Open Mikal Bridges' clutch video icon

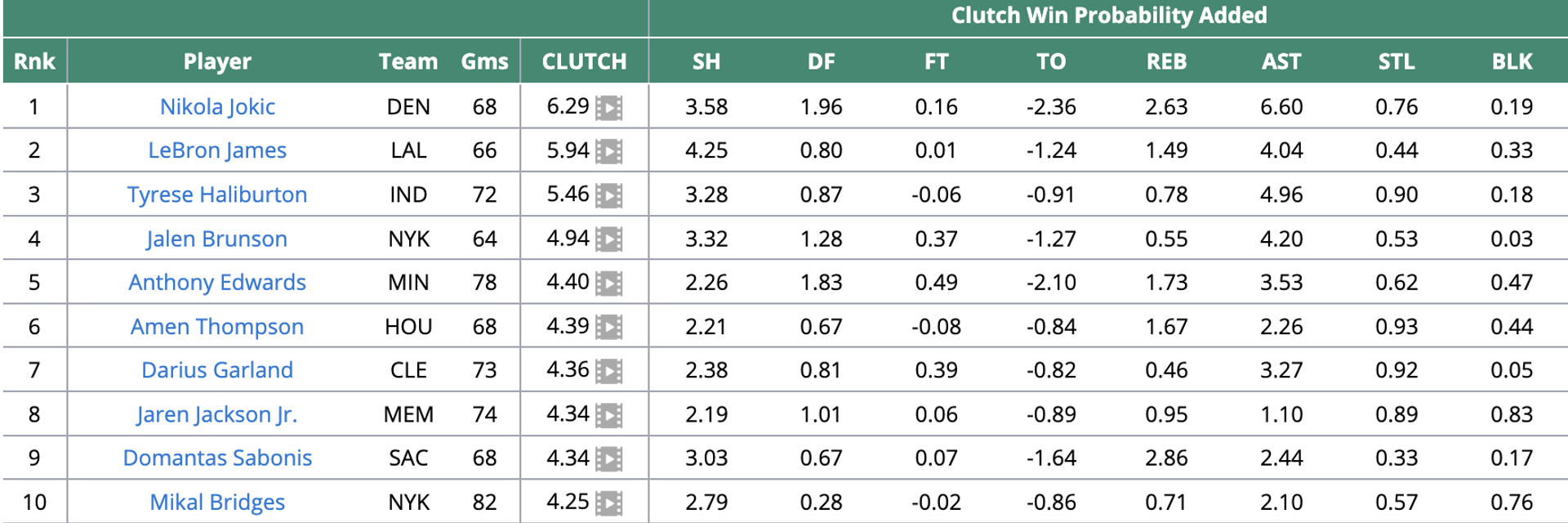point(608,503)
